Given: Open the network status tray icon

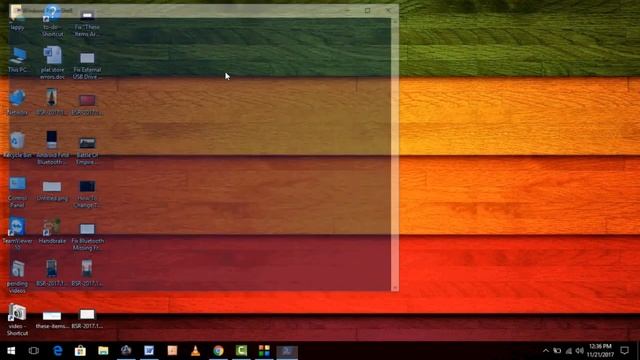Looking at the screenshot, I should [569, 351].
